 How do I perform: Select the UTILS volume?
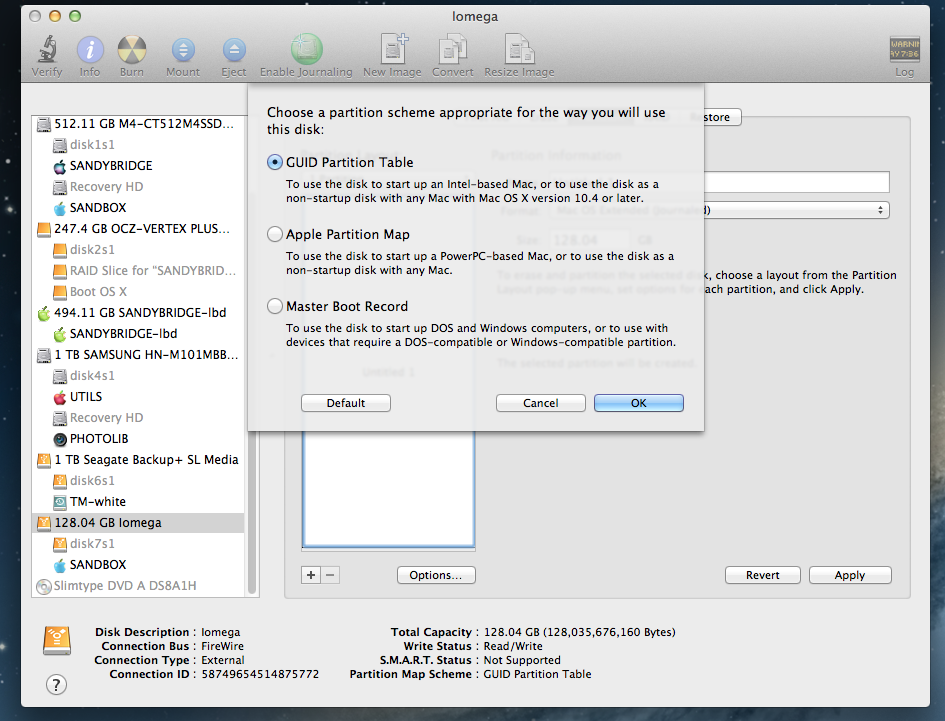(x=138, y=397)
